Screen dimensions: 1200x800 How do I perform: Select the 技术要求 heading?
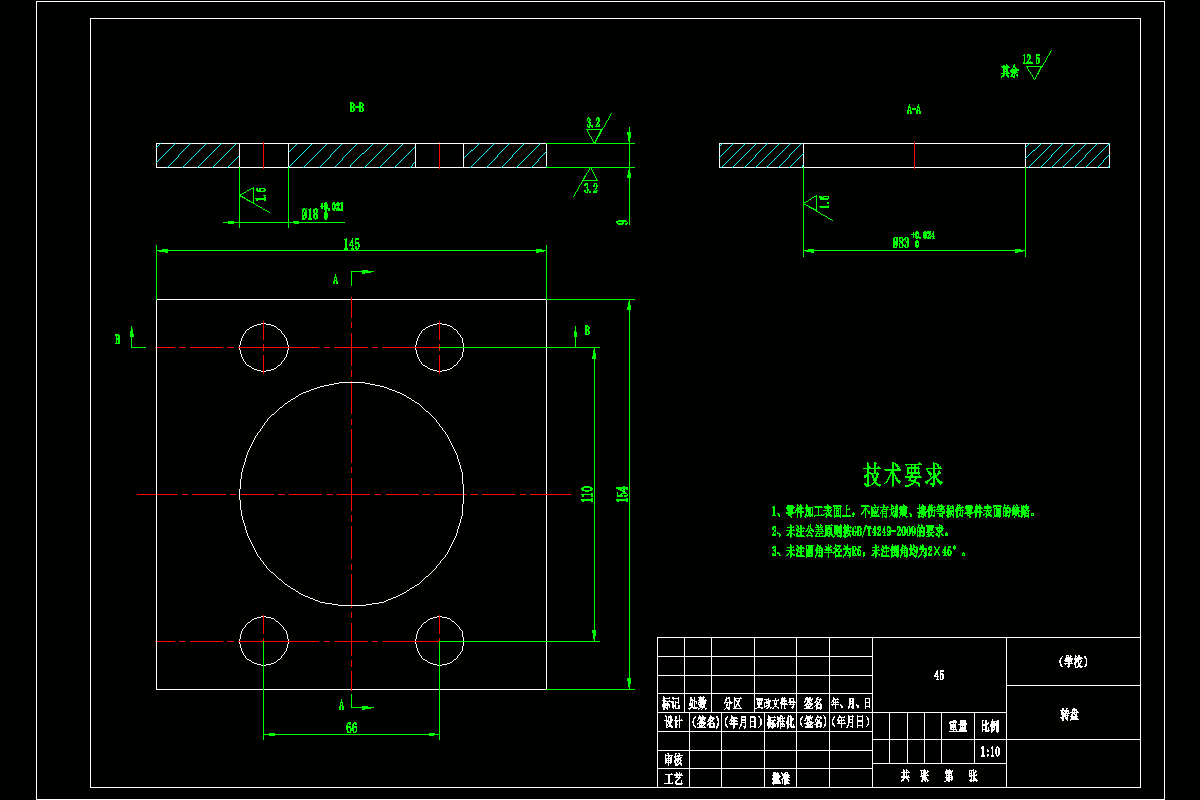pos(903,475)
